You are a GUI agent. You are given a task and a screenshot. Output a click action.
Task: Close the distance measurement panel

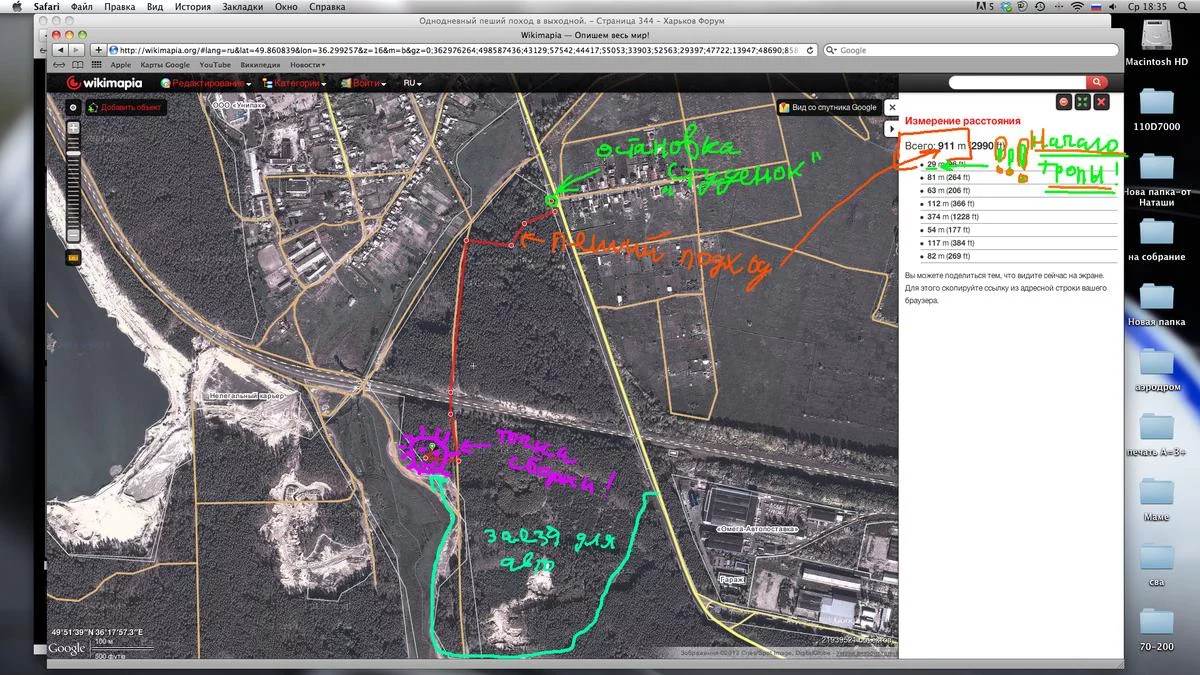[1101, 102]
